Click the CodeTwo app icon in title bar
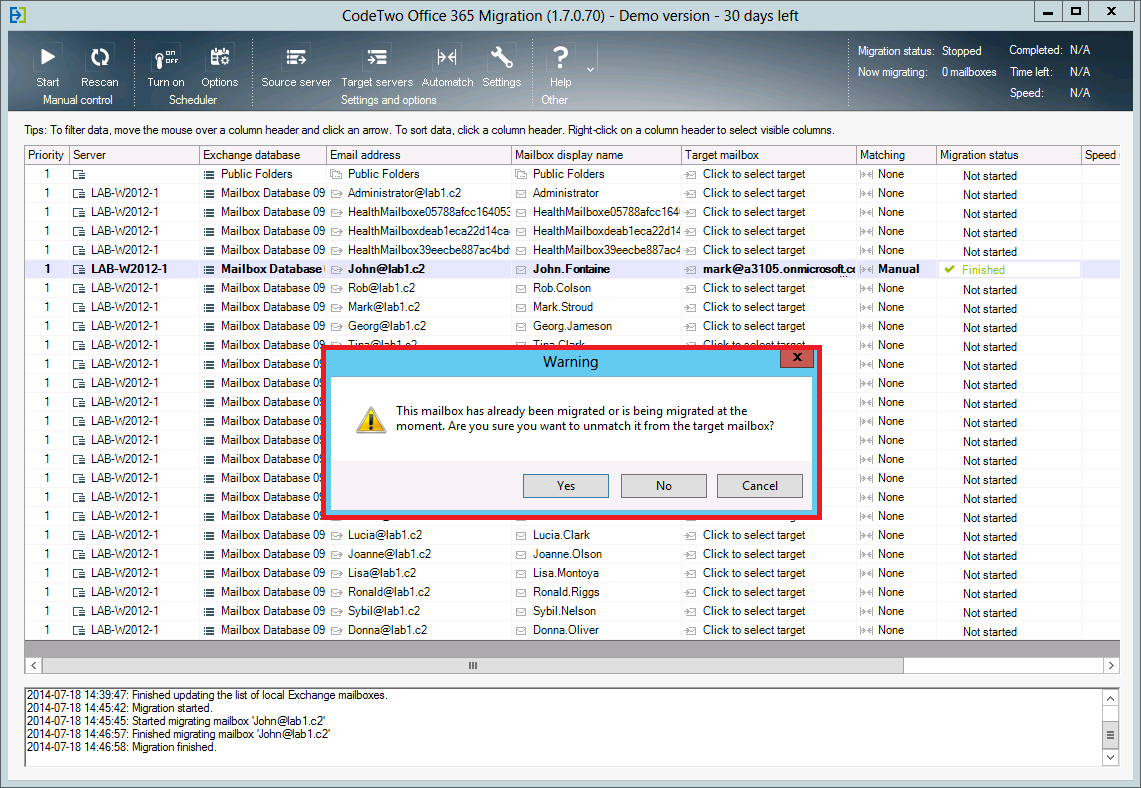Image resolution: width=1141 pixels, height=788 pixels. point(18,15)
